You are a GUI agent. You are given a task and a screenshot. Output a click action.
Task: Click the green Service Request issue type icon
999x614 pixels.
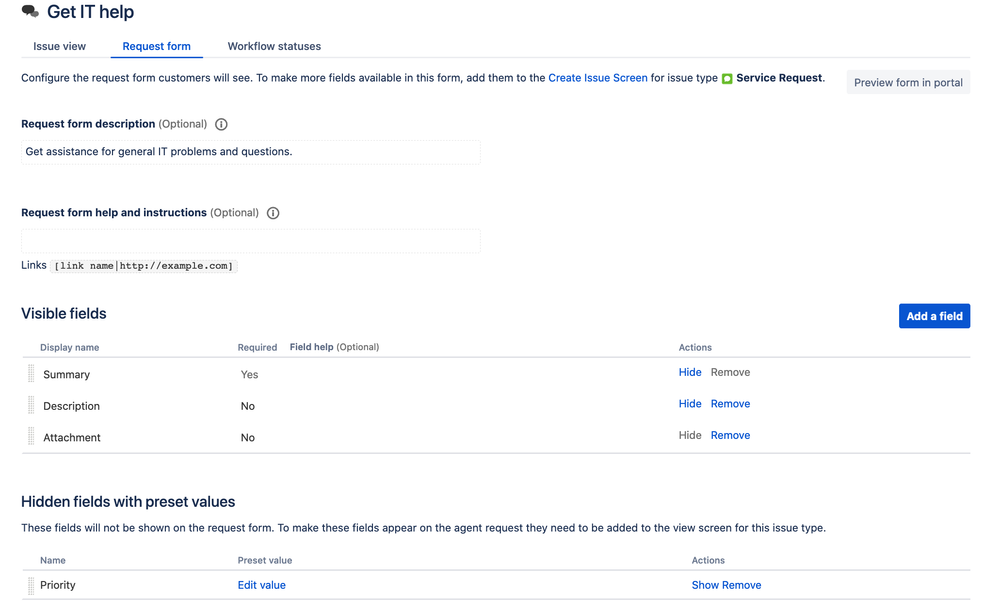click(727, 78)
